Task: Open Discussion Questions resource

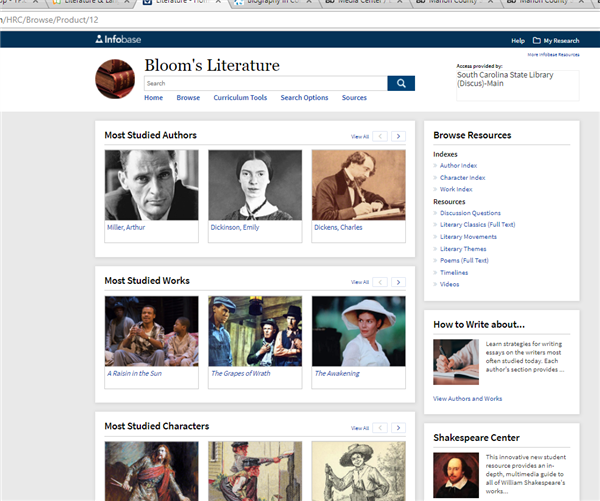Action: [470, 213]
